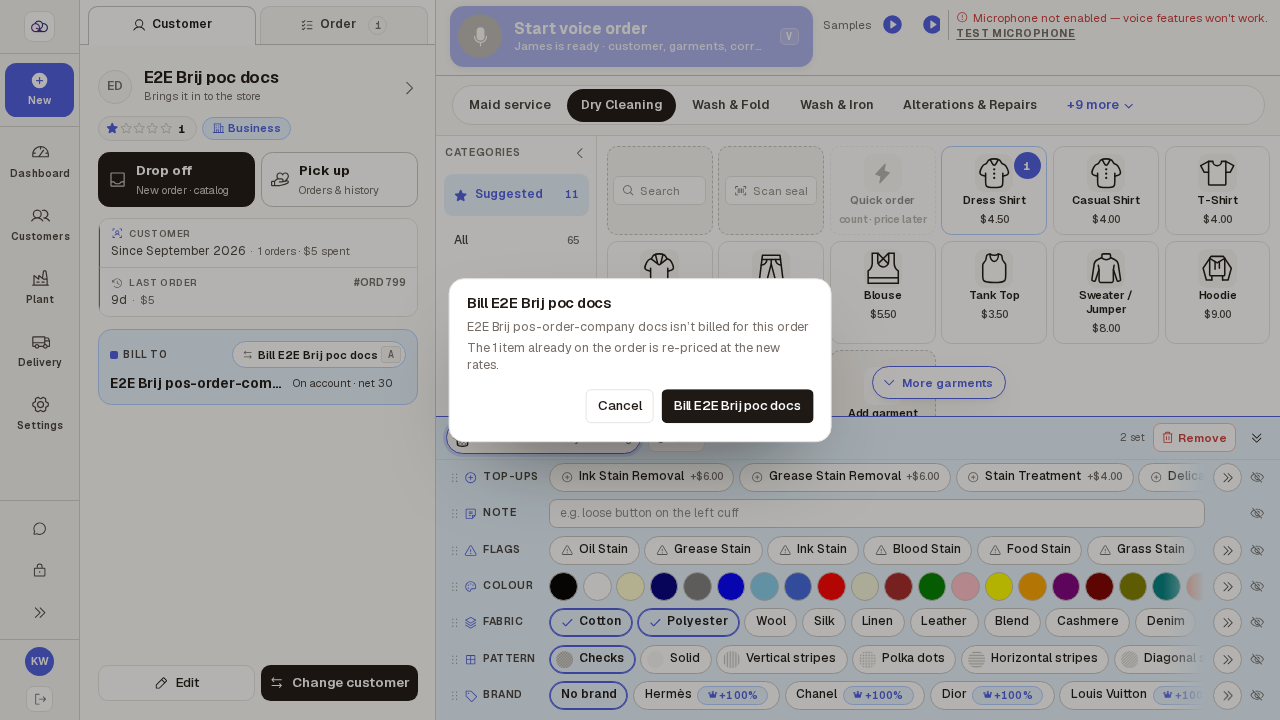Viewport: 1280px width, 720px height.
Task: Select the Maid service tab
Action: 510,105
